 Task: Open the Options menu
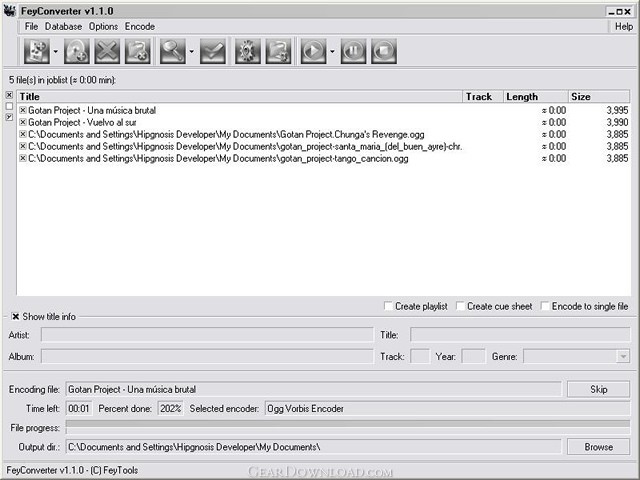pos(103,27)
